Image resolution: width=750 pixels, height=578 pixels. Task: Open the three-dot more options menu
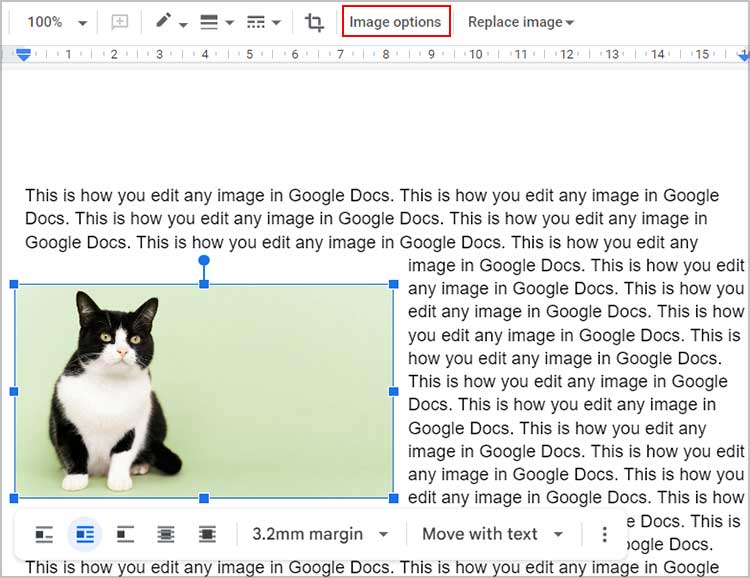click(x=604, y=535)
